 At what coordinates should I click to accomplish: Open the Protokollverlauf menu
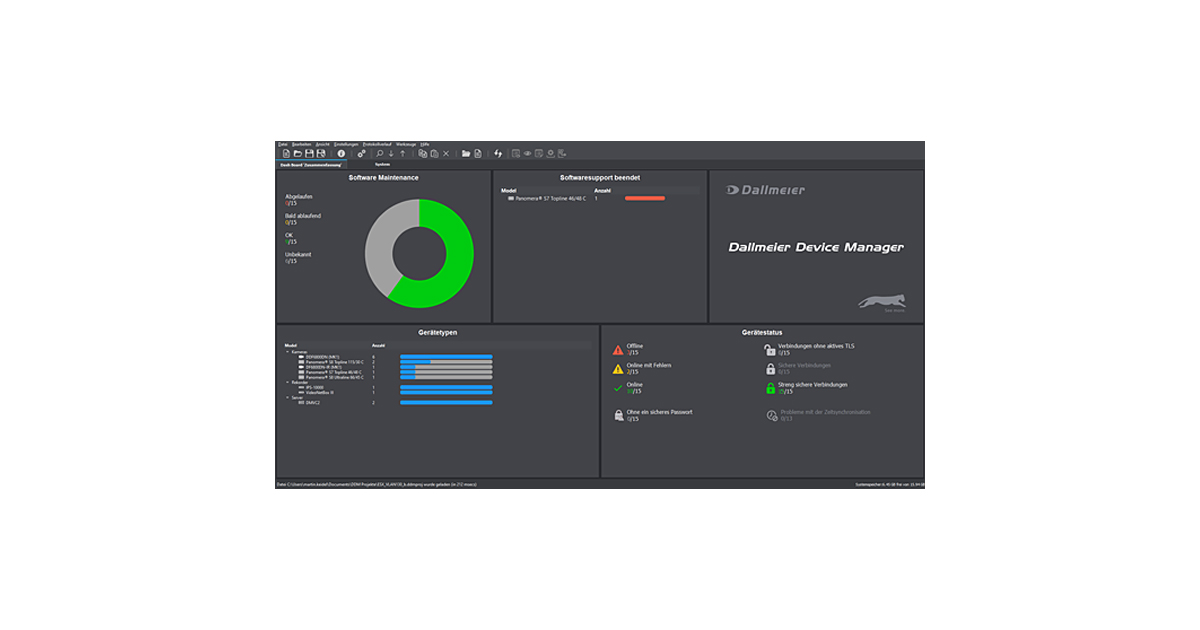[377, 144]
